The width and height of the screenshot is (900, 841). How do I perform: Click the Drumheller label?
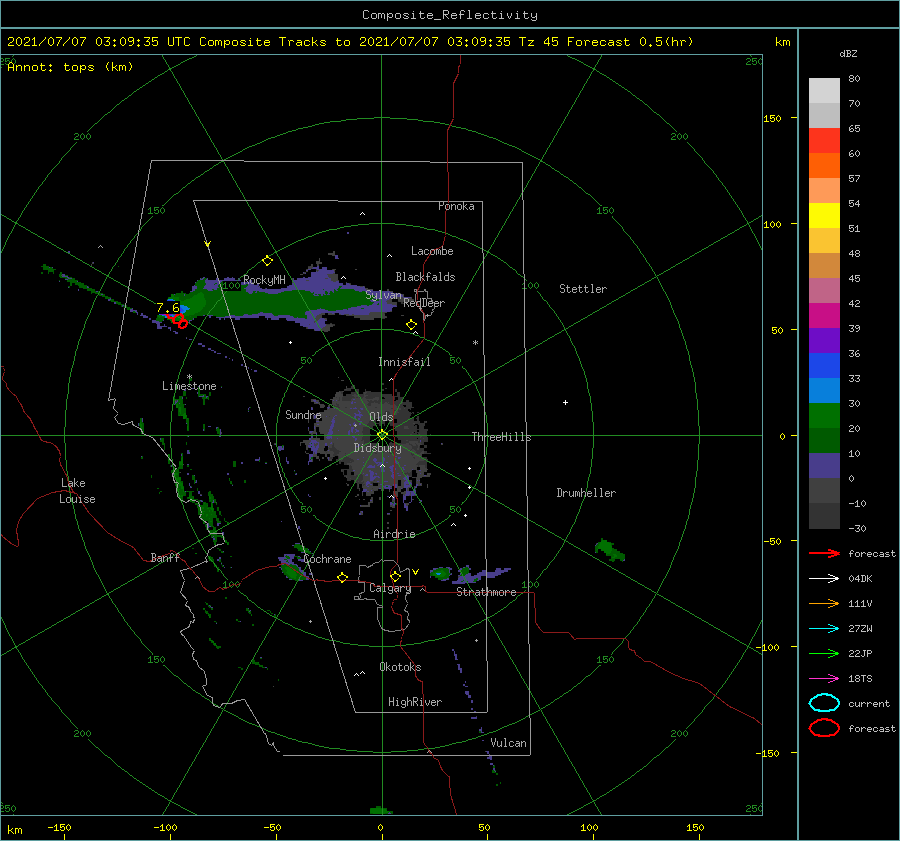point(586,493)
